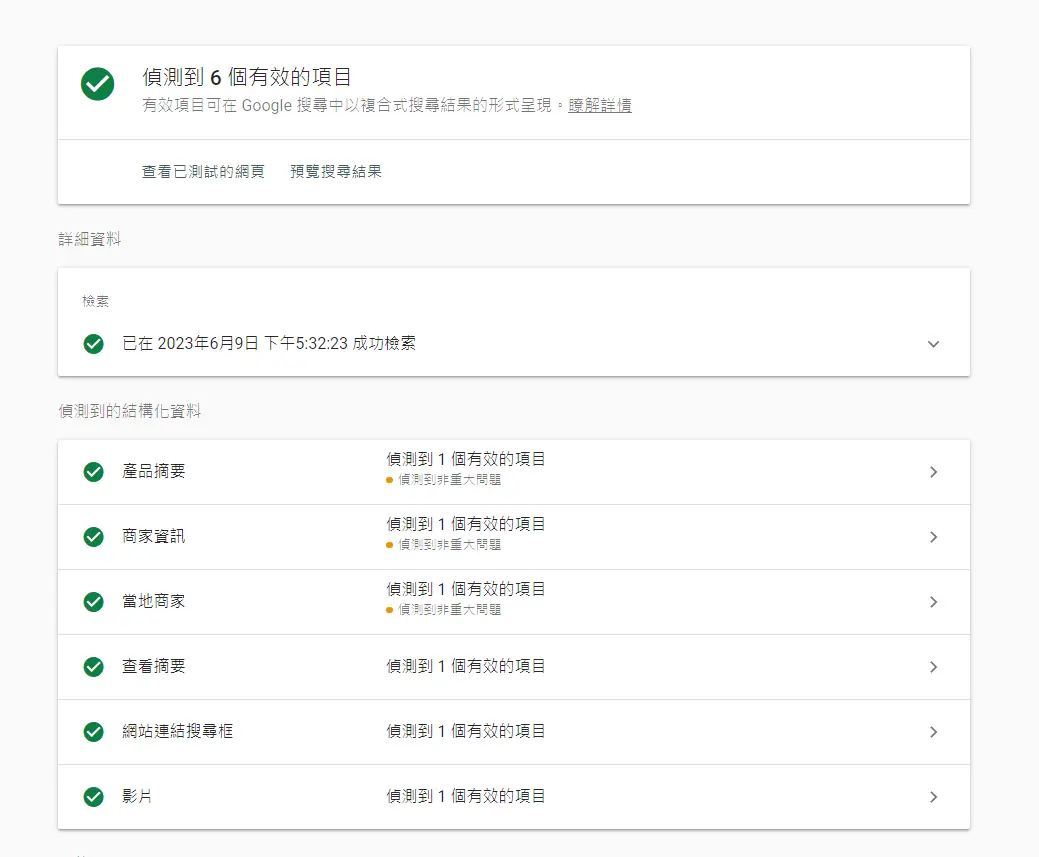Click the green check icon beside 成功檢索

[x=94, y=344]
